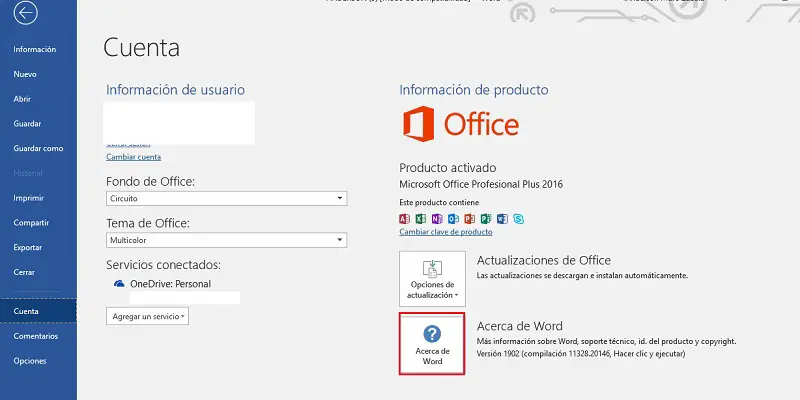Click the OneDrive cloud icon
Viewport: 800px width, 400px height.
[119, 284]
